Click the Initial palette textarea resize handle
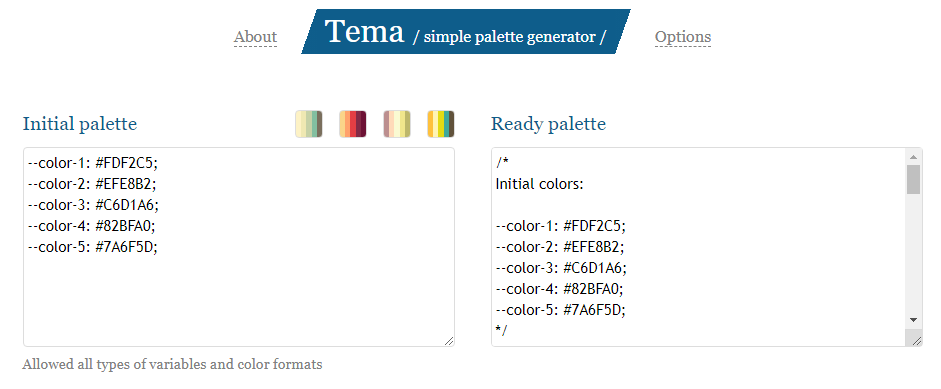This screenshot has width=941, height=389. pos(449,341)
